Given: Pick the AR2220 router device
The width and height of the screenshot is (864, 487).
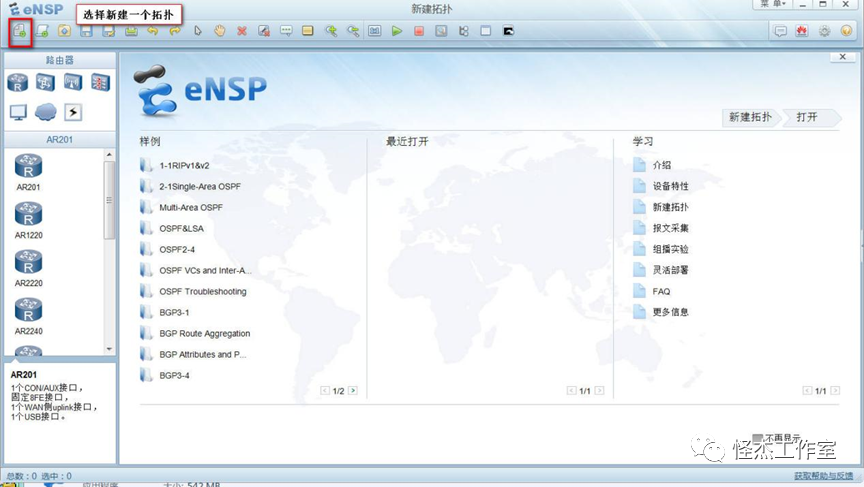Looking at the screenshot, I should pyautogui.click(x=28, y=268).
